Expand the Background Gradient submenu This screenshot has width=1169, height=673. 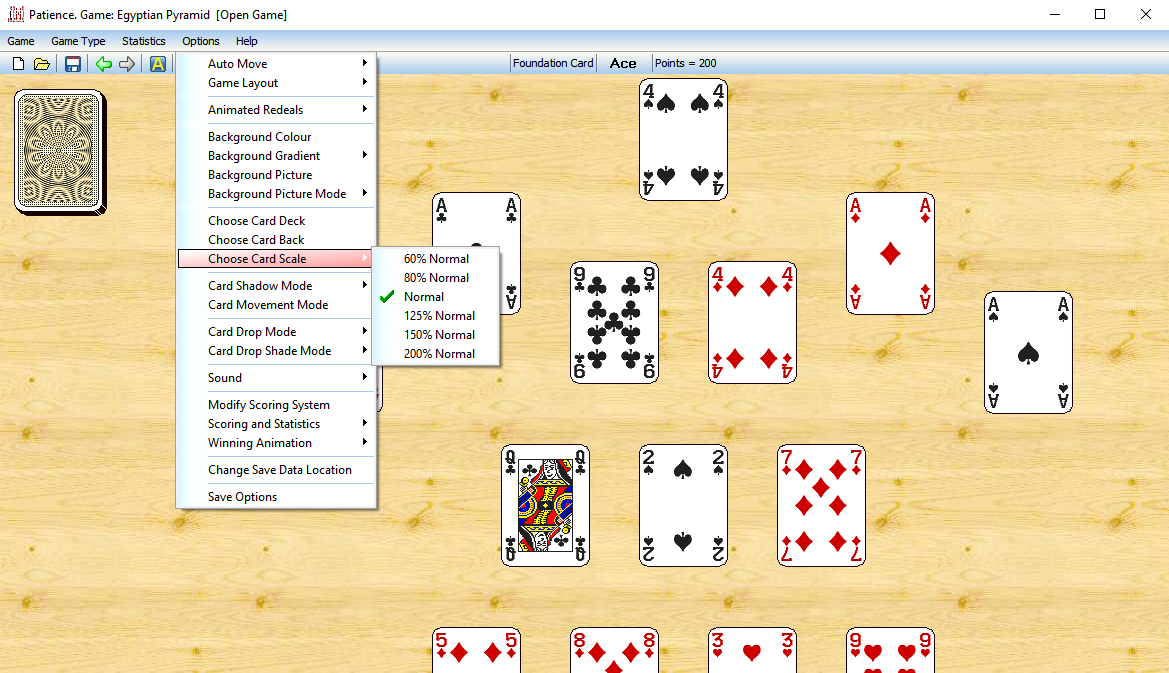tap(276, 155)
